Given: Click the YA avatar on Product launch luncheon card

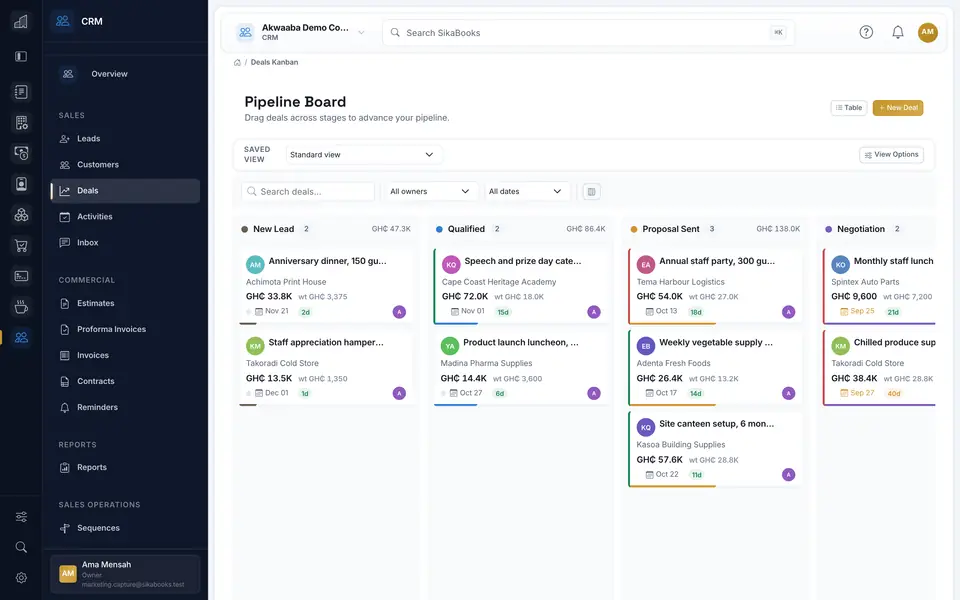Looking at the screenshot, I should (450, 346).
